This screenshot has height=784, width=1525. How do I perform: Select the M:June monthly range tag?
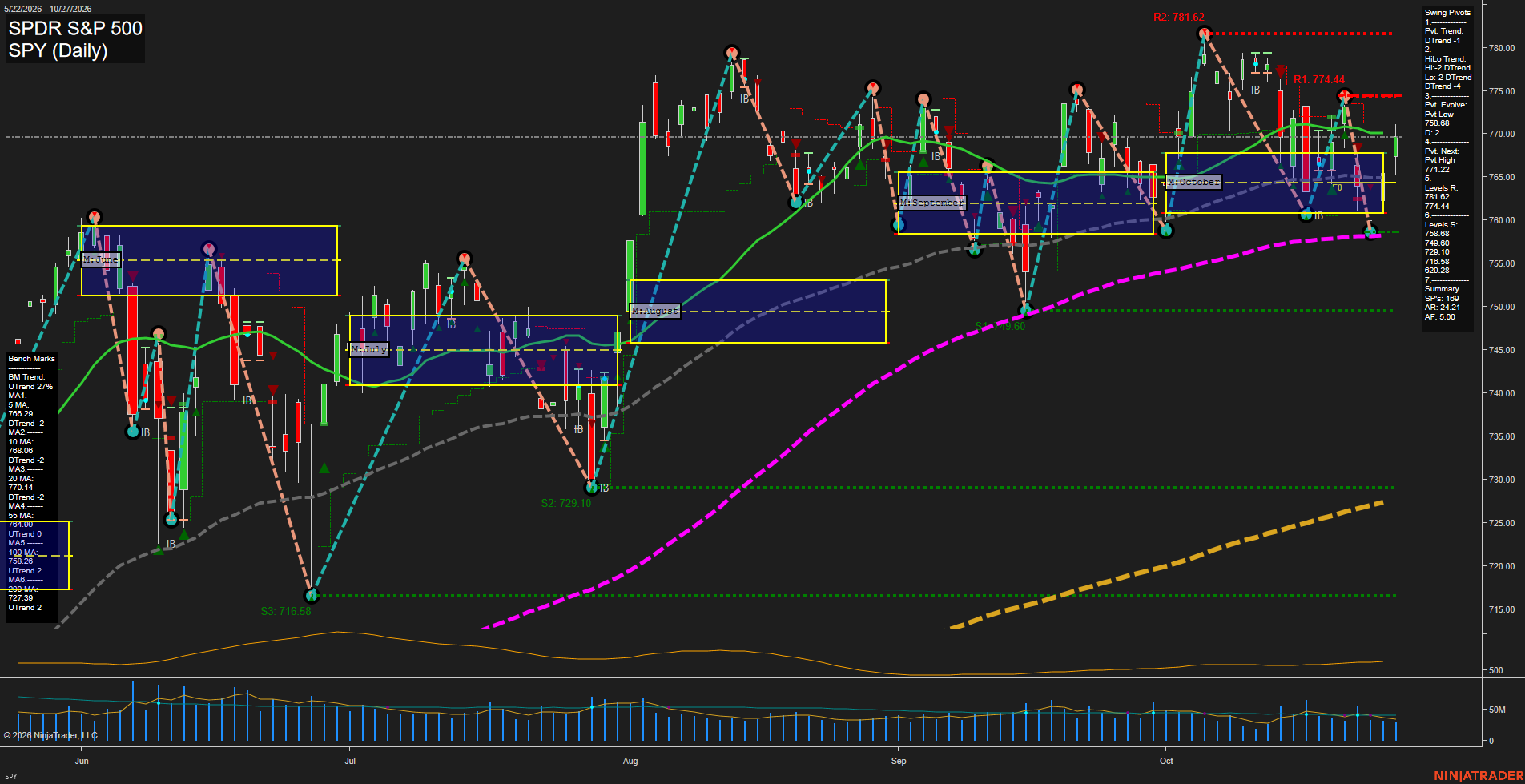point(101,259)
